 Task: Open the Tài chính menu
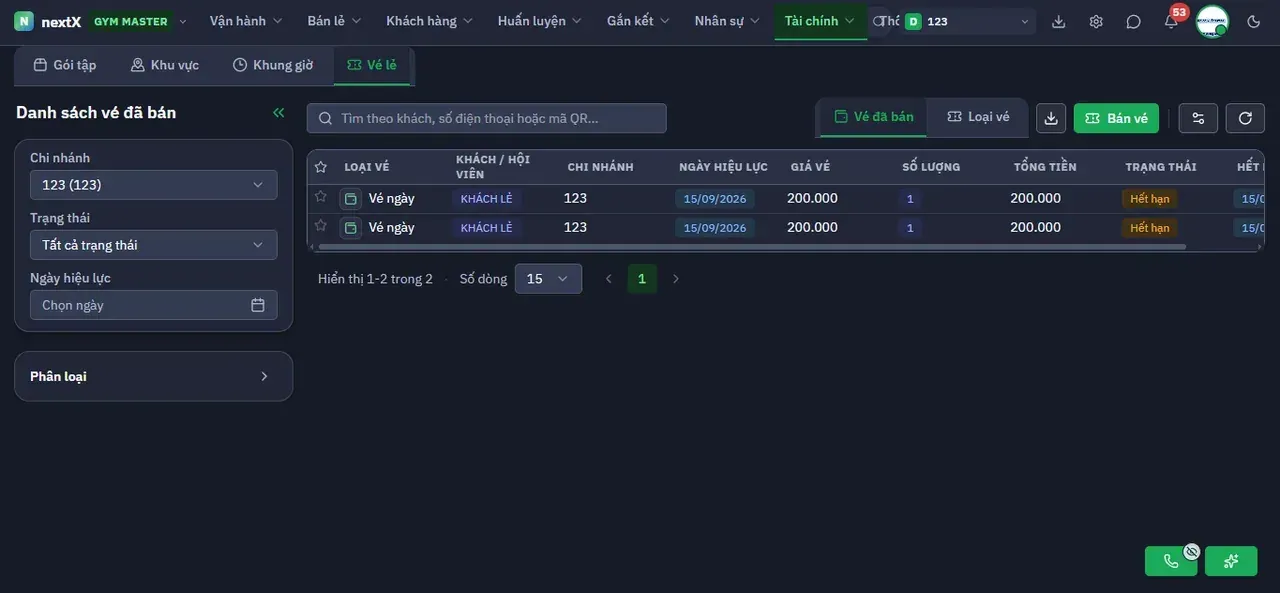click(820, 21)
